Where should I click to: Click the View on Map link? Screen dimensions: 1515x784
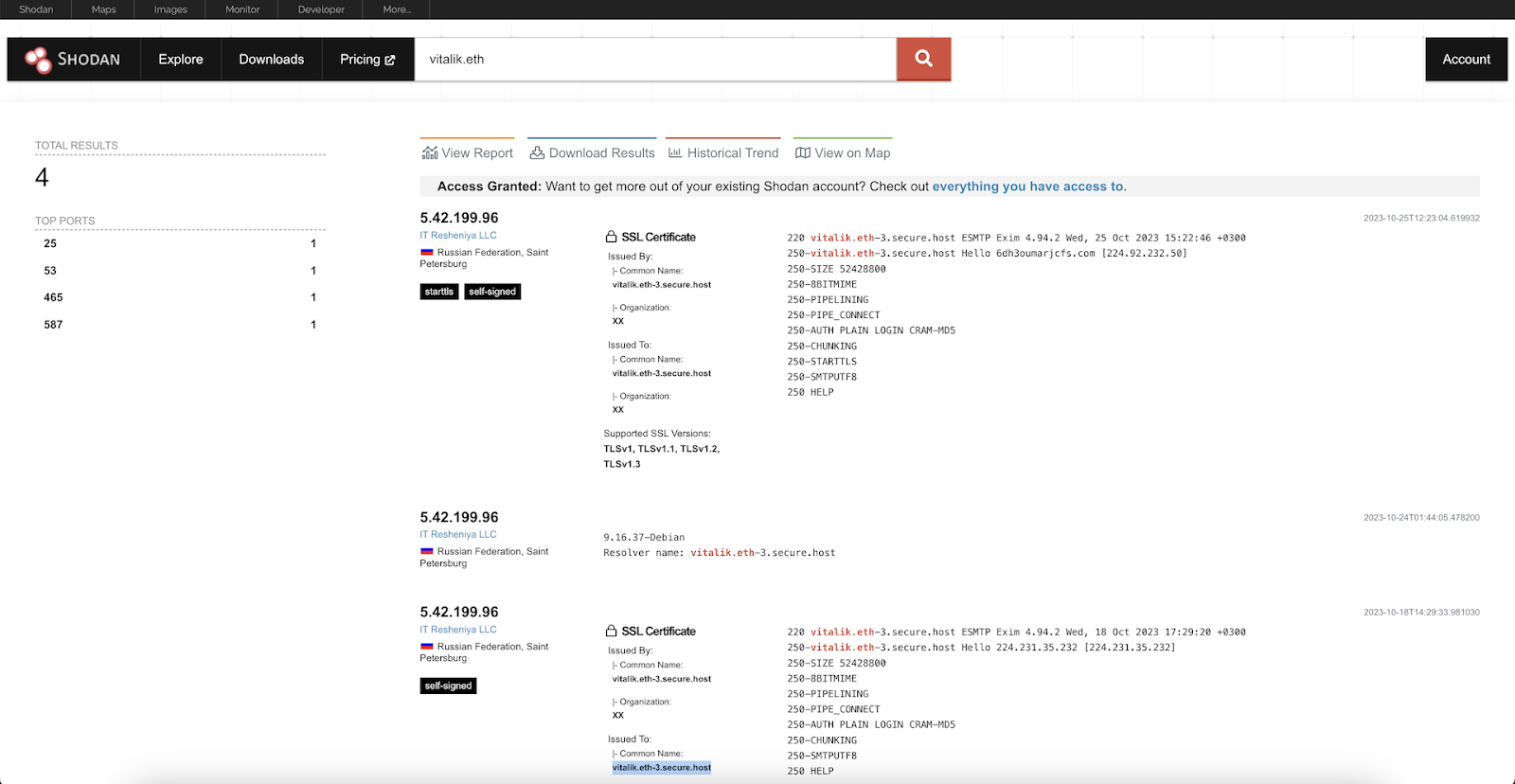pos(843,152)
